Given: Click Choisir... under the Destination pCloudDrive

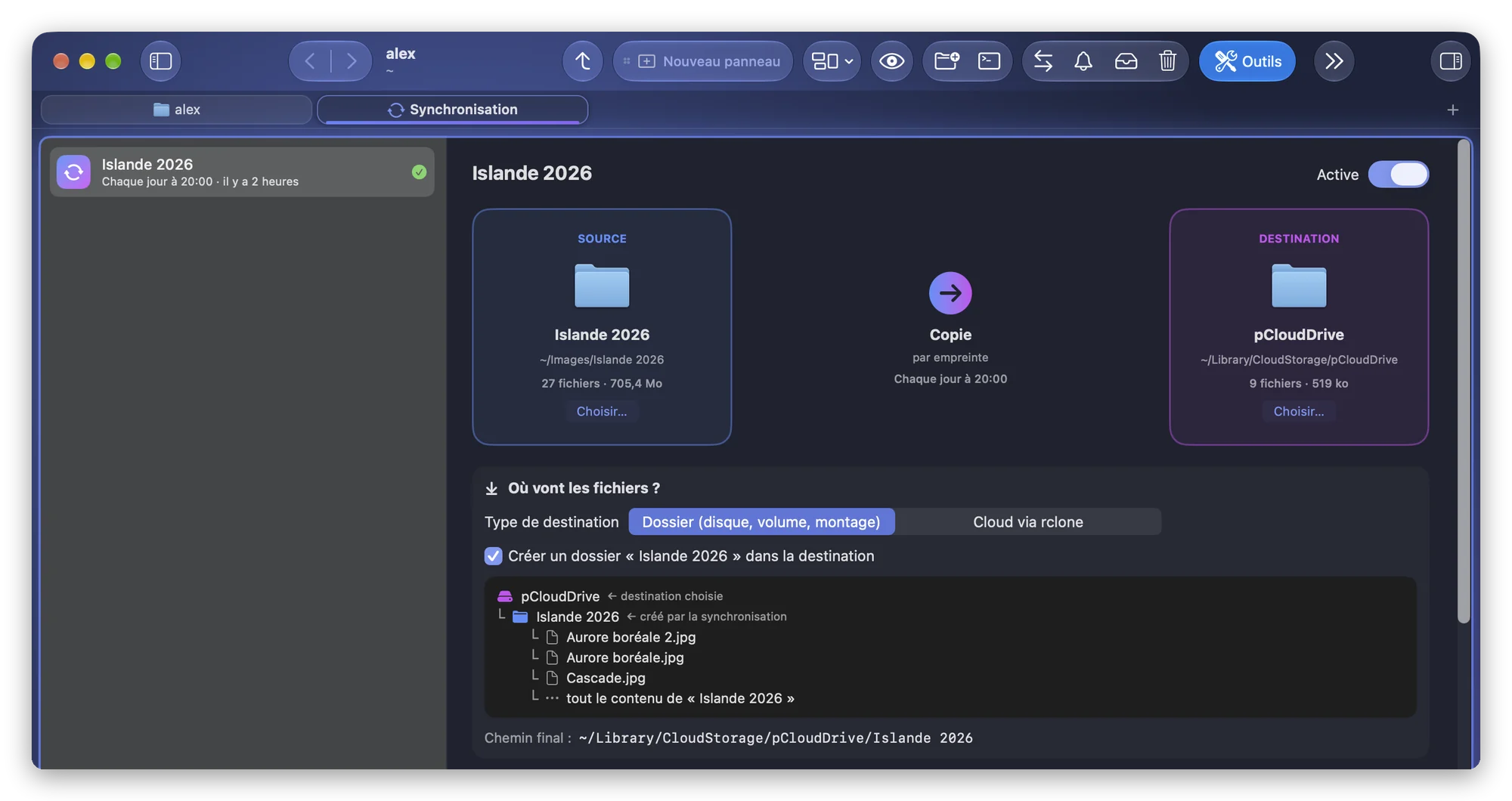Looking at the screenshot, I should [1298, 412].
